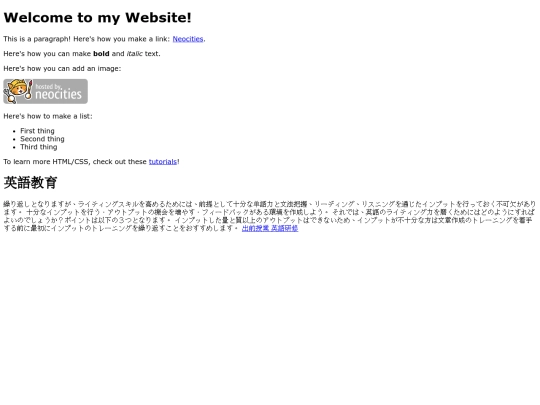
Task: Open the tutorials link
Action: click(163, 162)
